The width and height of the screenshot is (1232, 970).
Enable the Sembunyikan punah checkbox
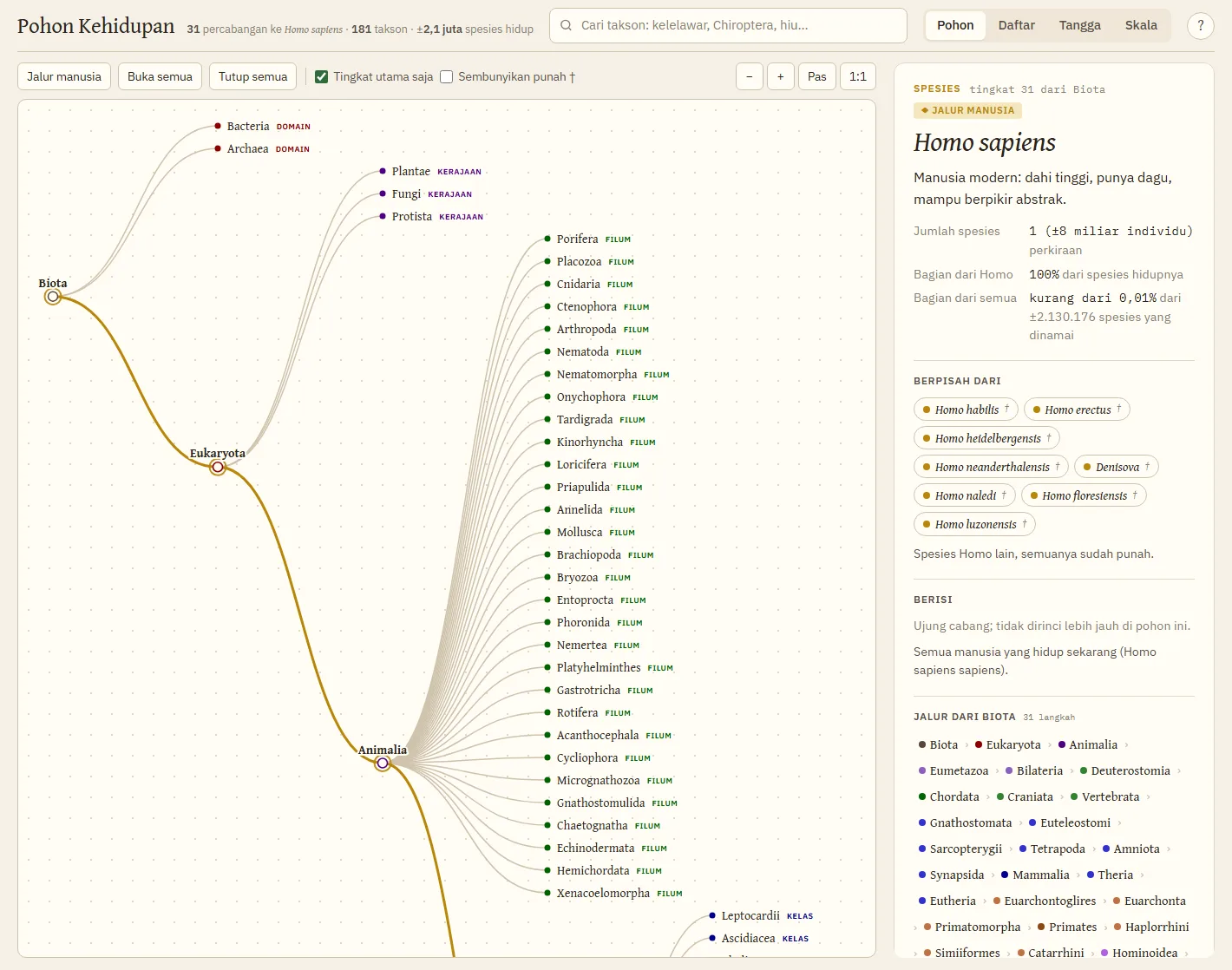[x=447, y=76]
